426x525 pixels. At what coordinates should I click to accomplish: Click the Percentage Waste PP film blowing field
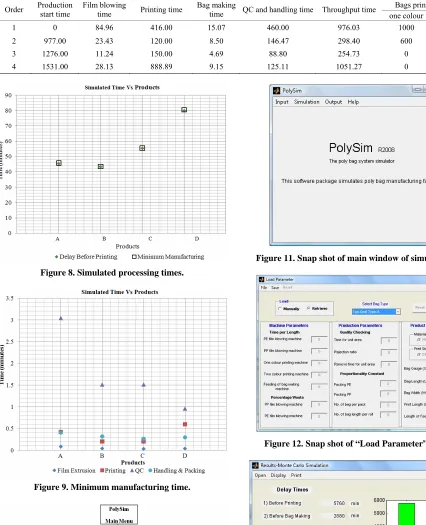319,404
